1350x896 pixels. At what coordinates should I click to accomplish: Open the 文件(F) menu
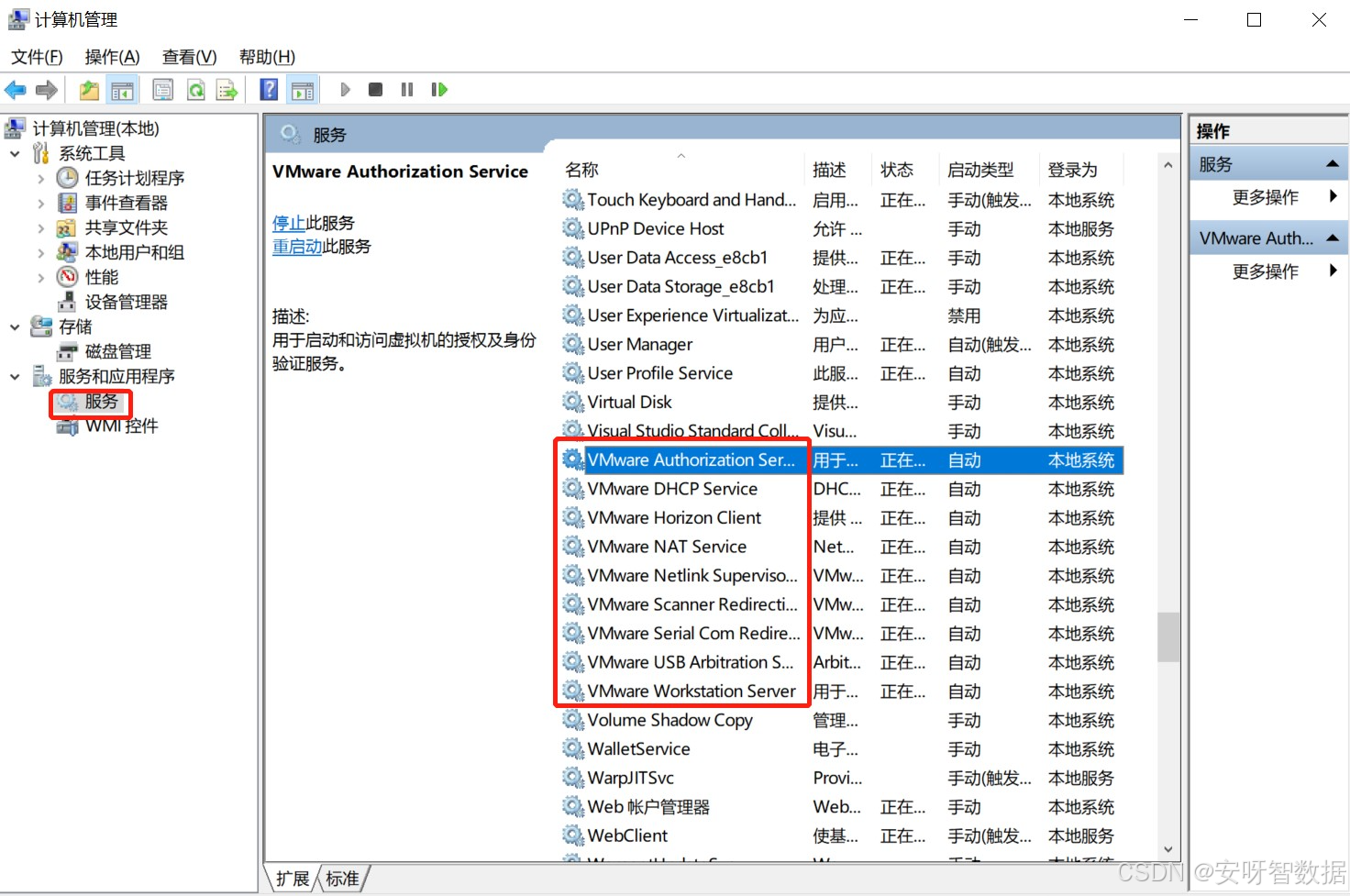(37, 57)
